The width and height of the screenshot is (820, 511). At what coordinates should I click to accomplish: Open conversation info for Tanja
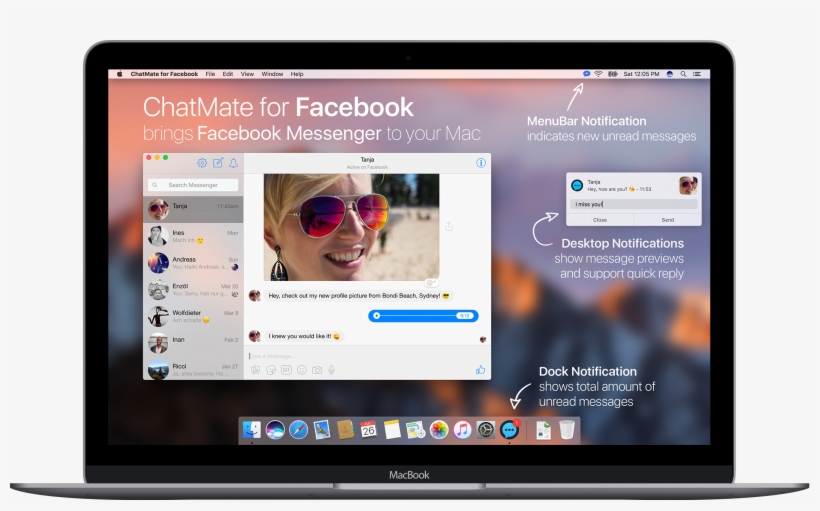pos(481,163)
